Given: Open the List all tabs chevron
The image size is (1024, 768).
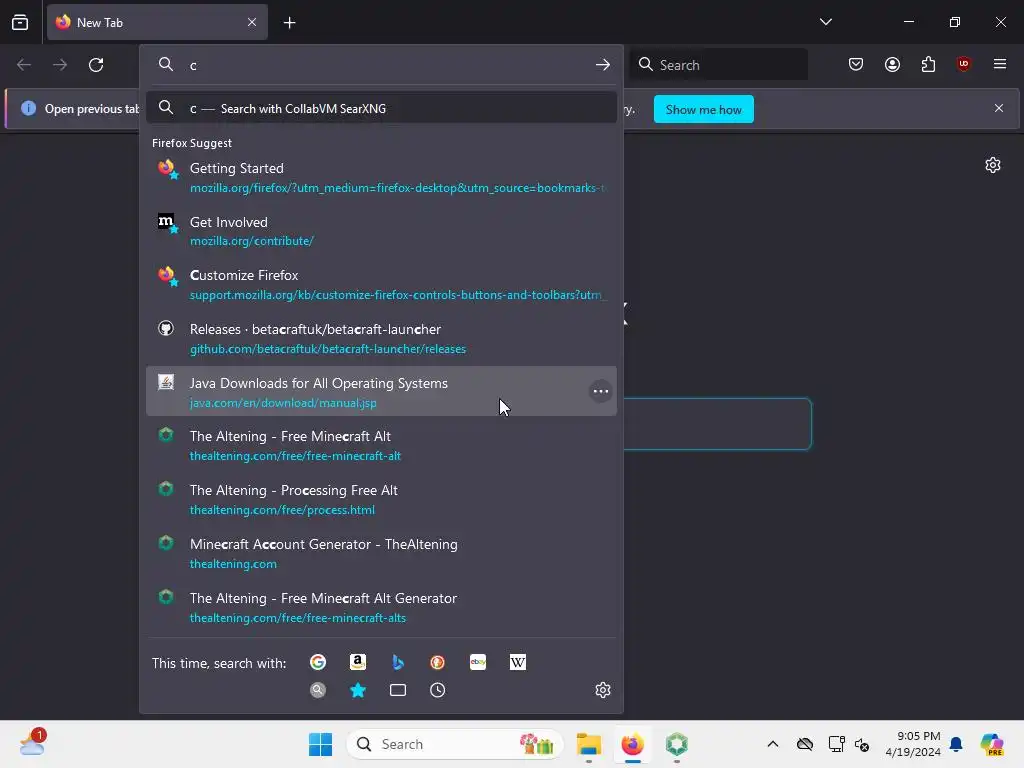Looking at the screenshot, I should [825, 22].
